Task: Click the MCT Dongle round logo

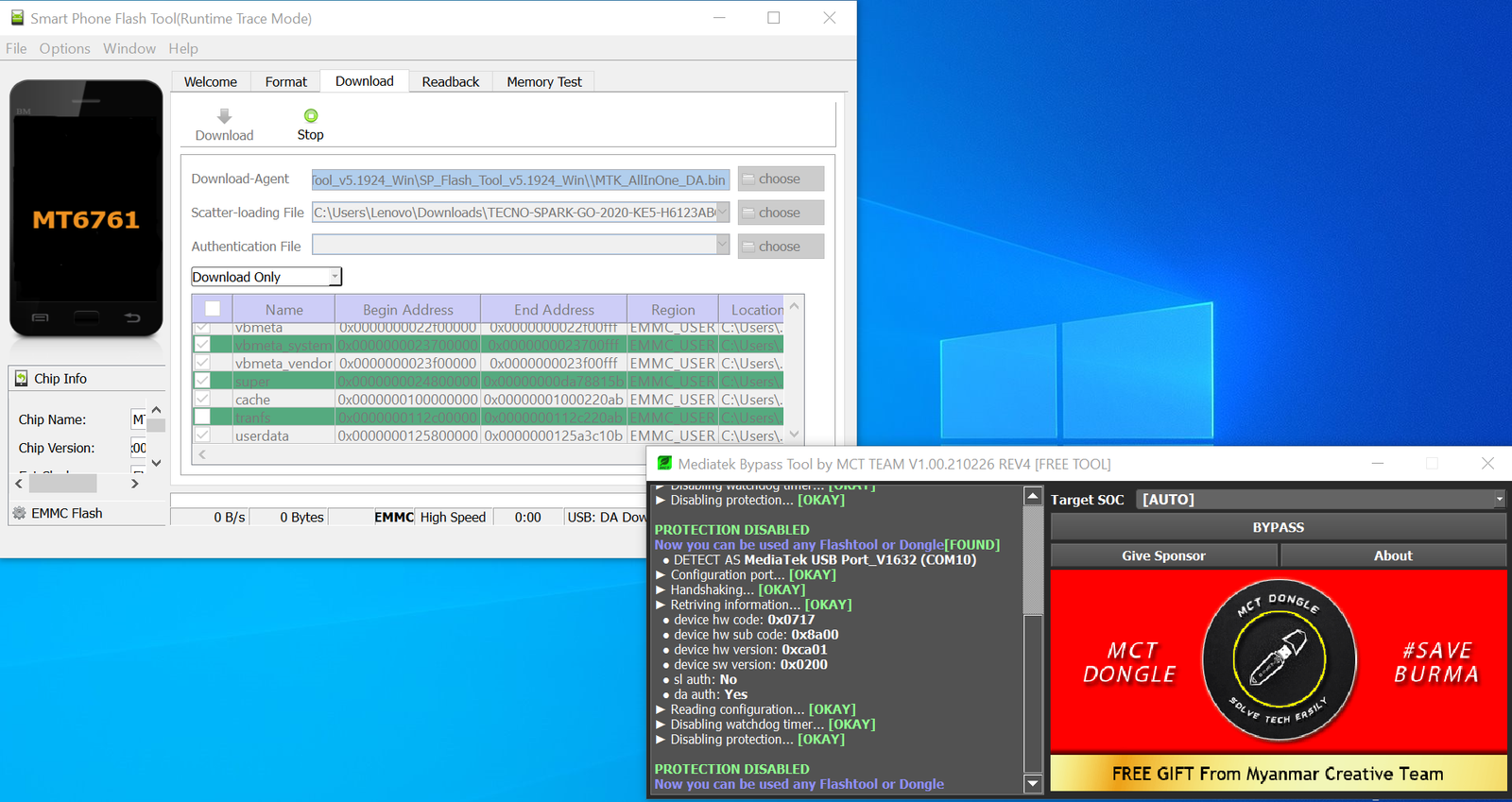Action: coord(1279,660)
